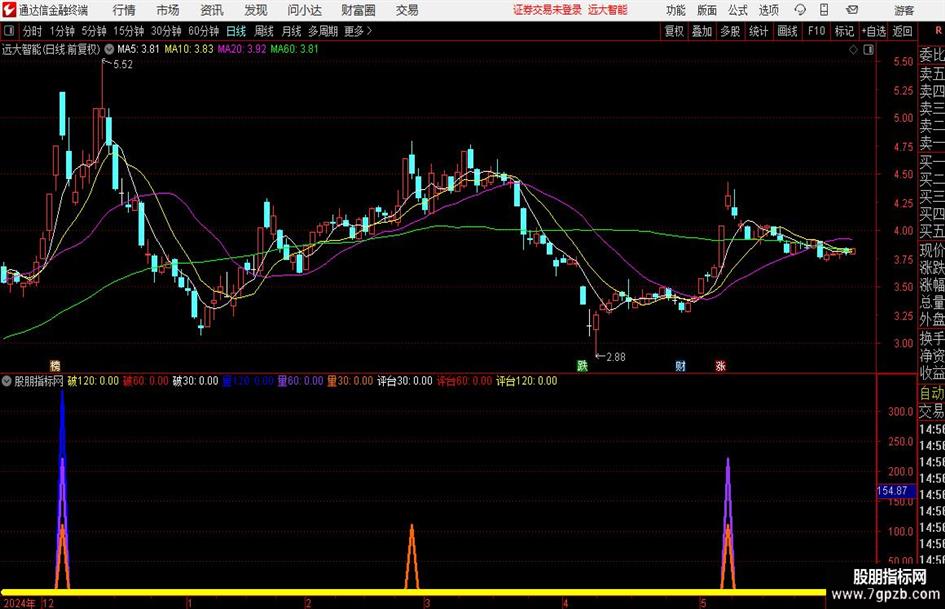This screenshot has width=945, height=609.
Task: Click the 远大智能(日线 前复权) chart title
Action: click(51, 49)
